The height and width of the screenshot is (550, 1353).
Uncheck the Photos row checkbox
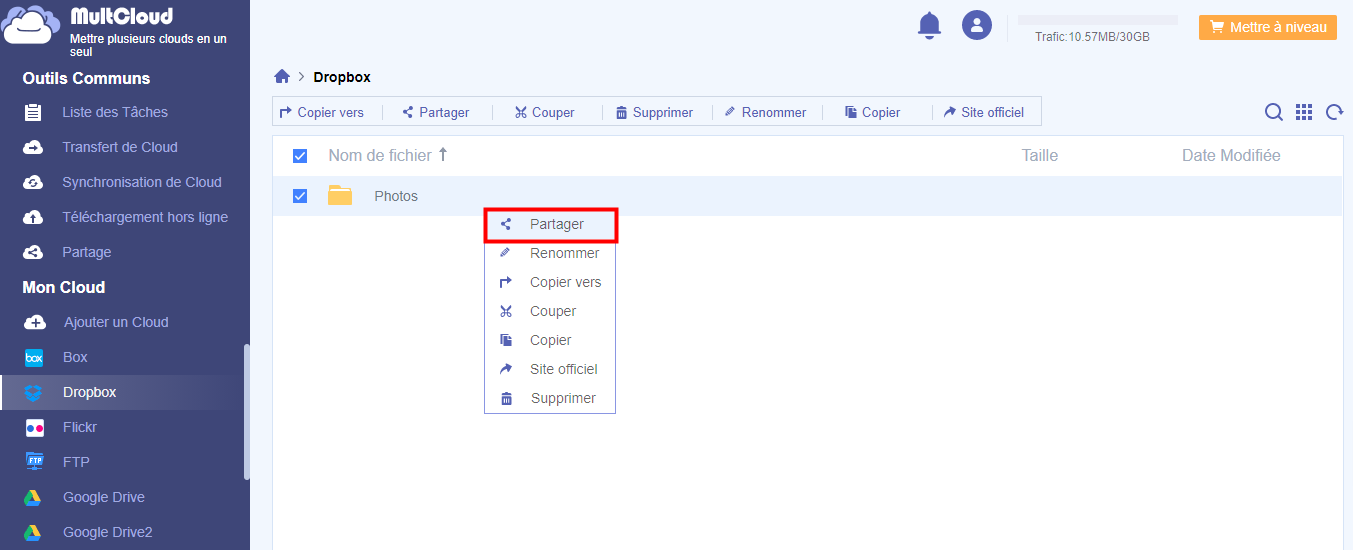pos(300,196)
